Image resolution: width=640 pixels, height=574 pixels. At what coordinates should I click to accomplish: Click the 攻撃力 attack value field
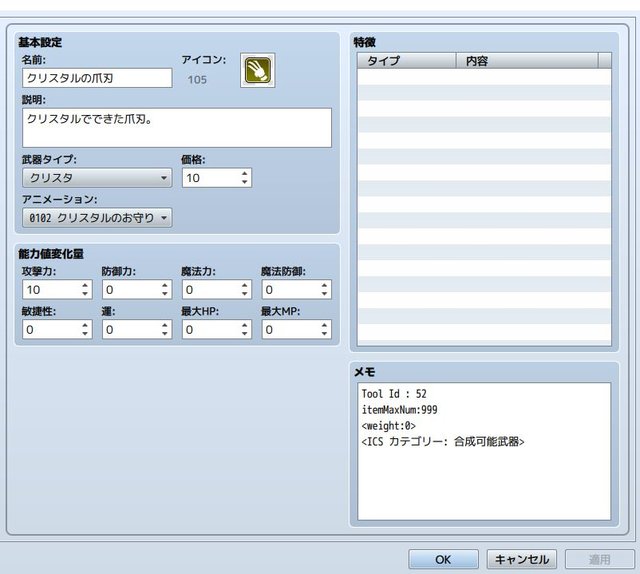click(52, 289)
